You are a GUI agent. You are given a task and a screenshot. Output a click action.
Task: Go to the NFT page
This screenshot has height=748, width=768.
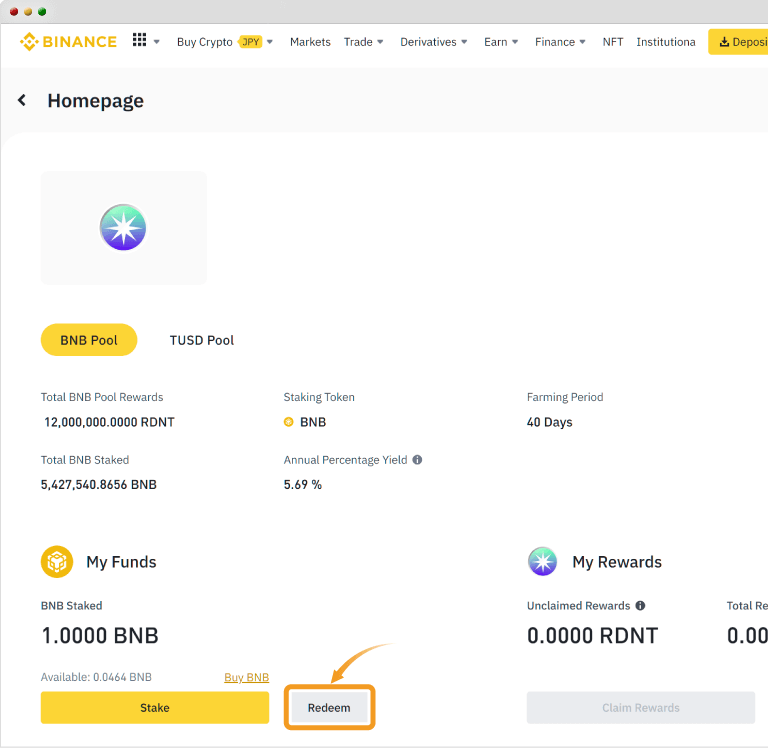(613, 42)
